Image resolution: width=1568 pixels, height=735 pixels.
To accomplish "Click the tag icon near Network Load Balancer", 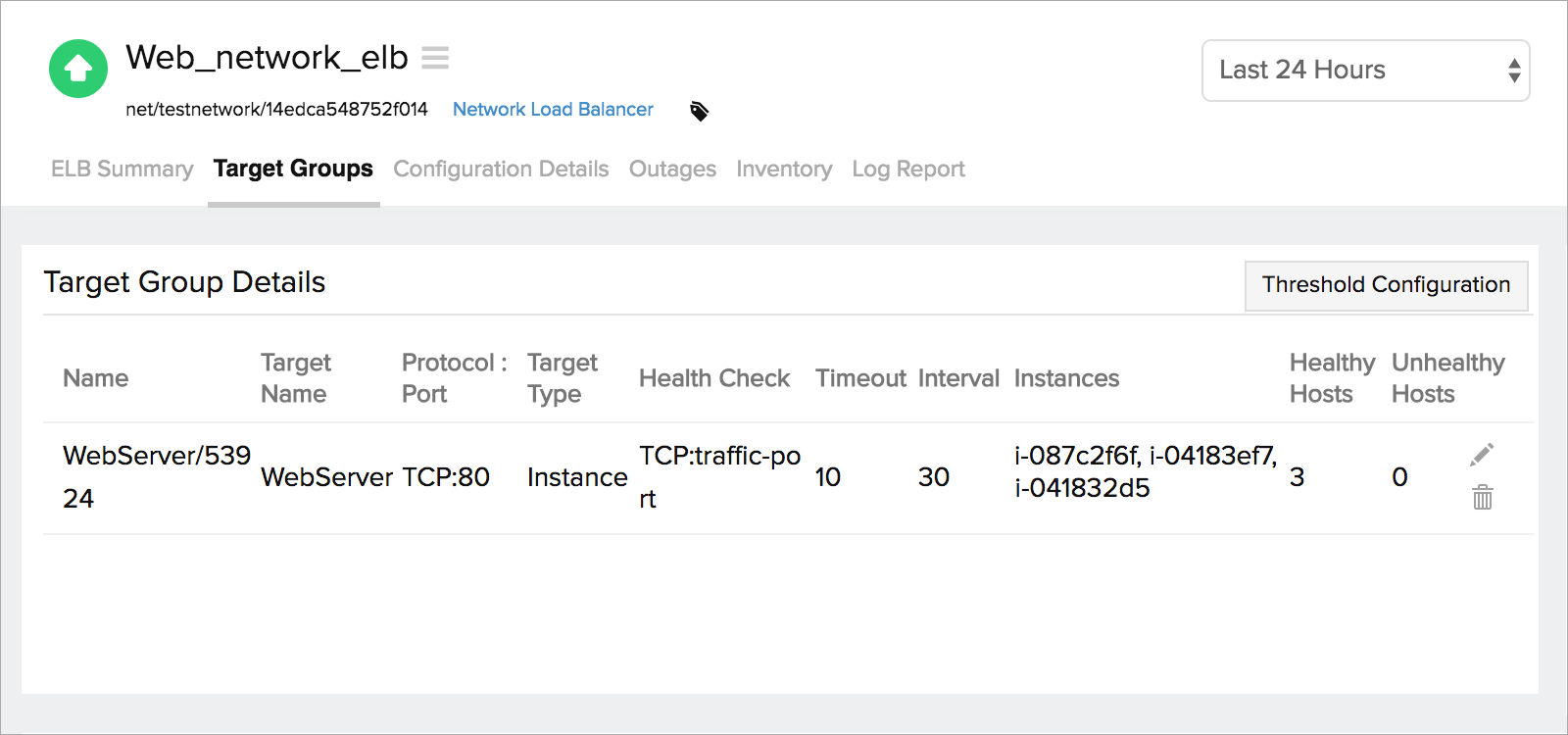I will (x=699, y=111).
